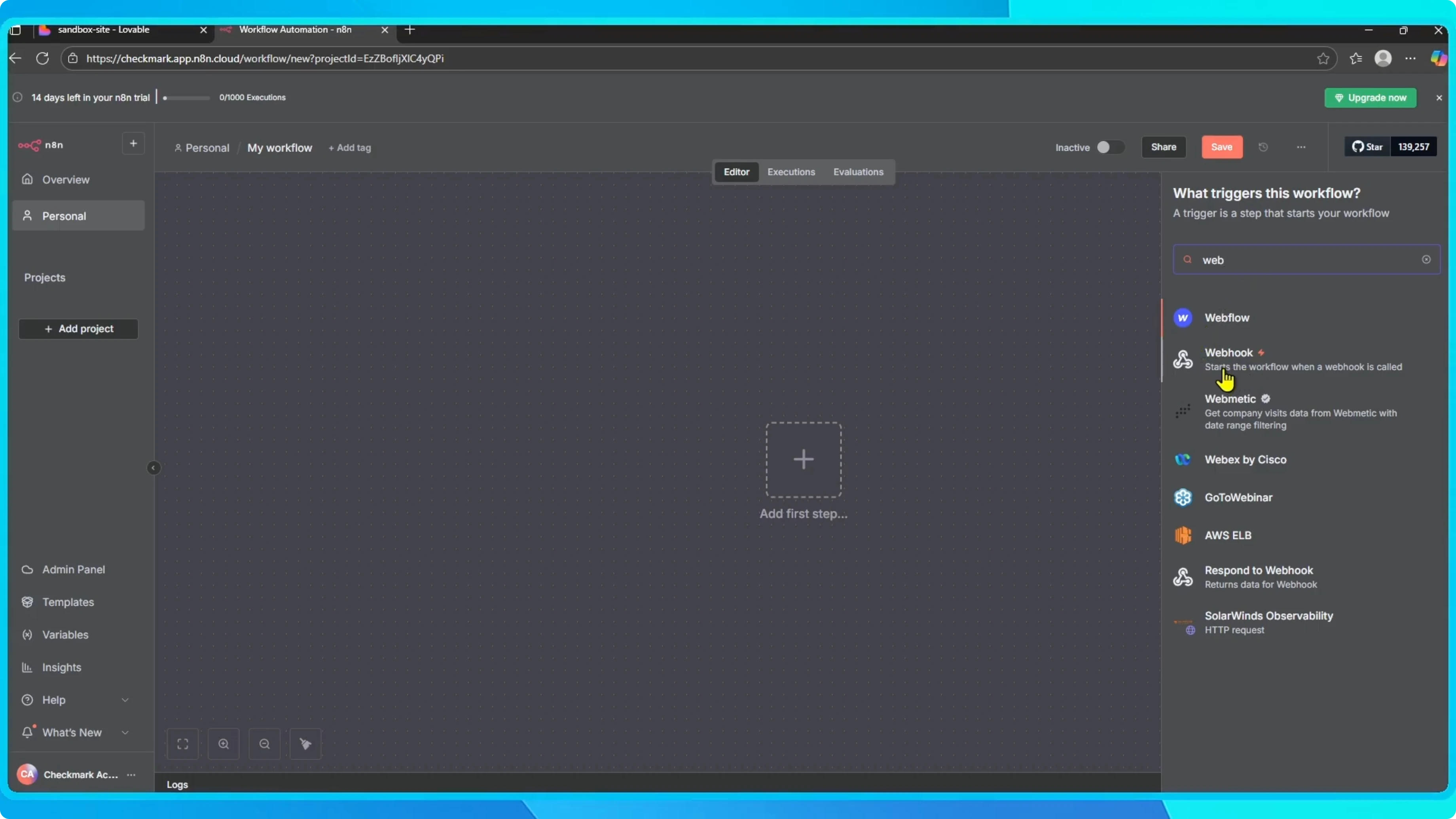The height and width of the screenshot is (819, 1456).
Task: Open the Copilot sidebar icon
Action: tap(1439, 58)
